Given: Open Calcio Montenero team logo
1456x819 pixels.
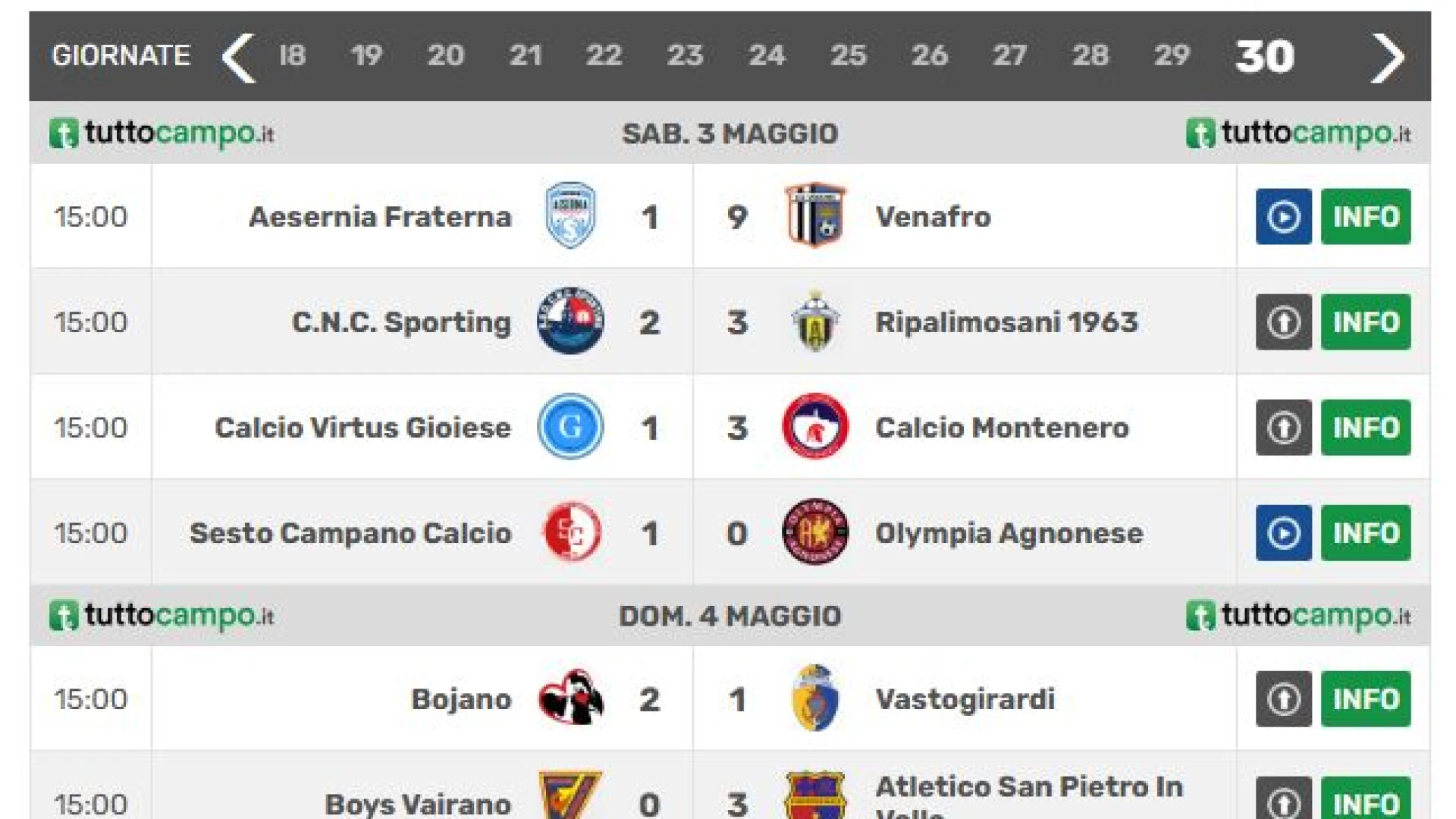Looking at the screenshot, I should (815, 426).
